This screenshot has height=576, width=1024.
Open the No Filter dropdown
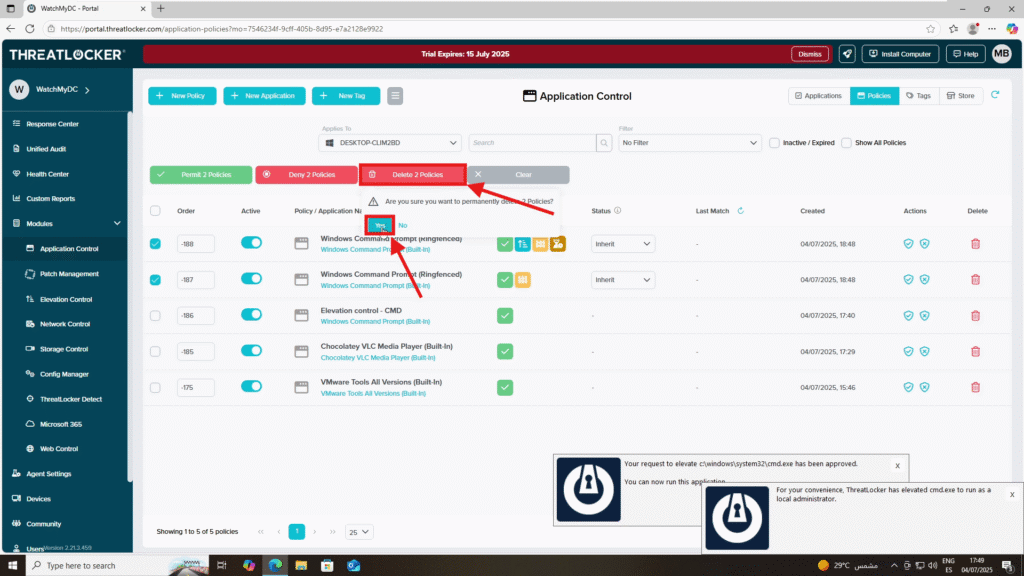point(690,143)
